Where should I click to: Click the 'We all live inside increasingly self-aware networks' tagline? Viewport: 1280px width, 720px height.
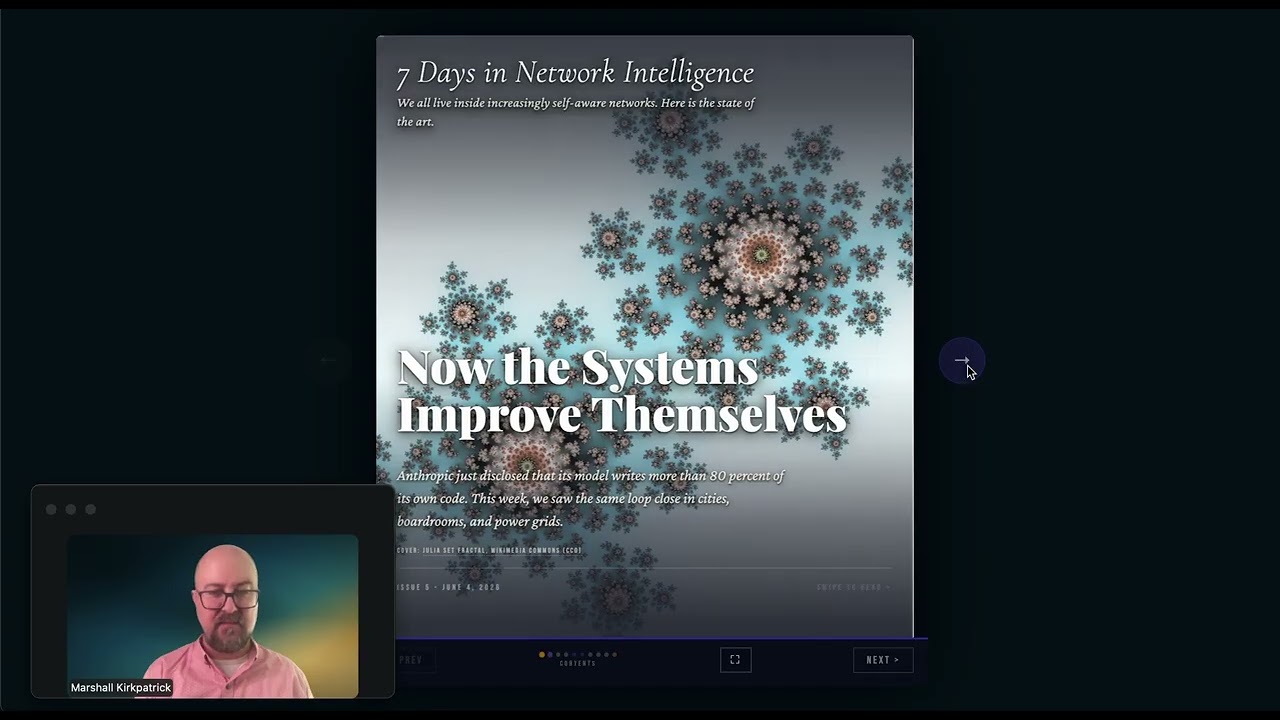coord(576,112)
